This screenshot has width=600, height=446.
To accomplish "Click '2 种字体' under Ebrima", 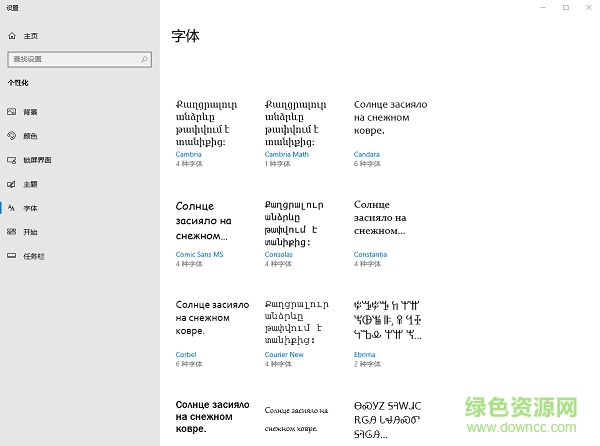I will pos(367,364).
